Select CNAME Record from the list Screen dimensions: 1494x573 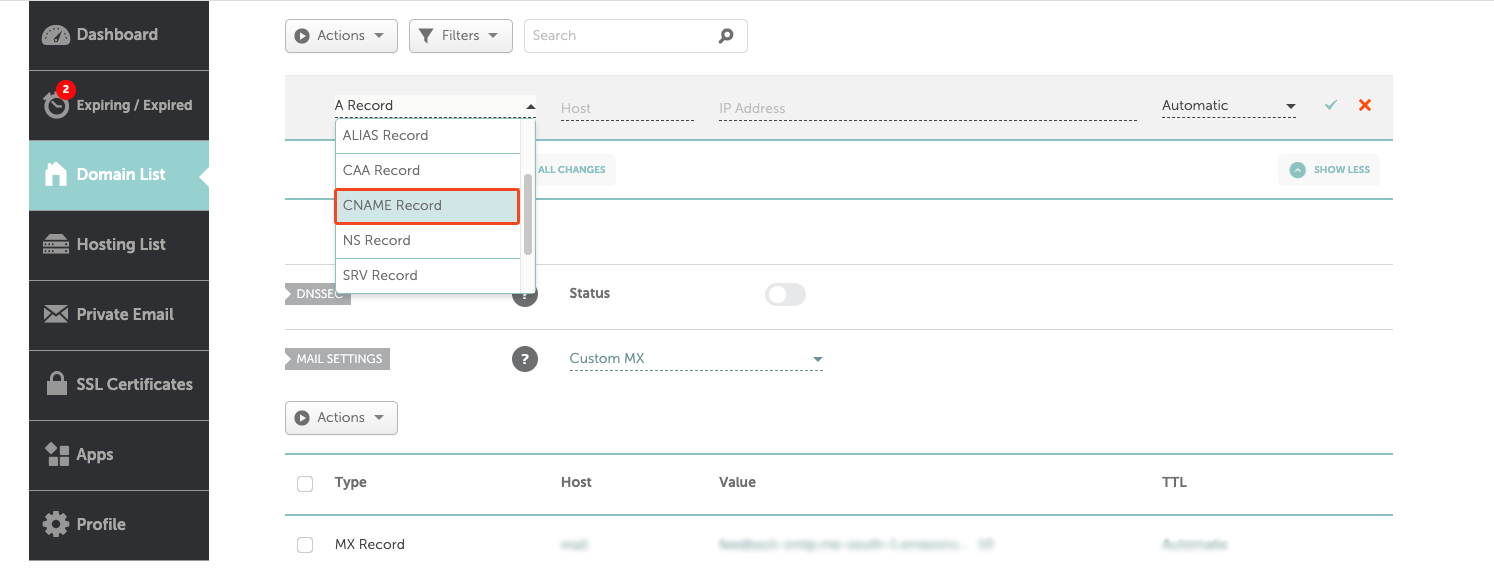(428, 206)
